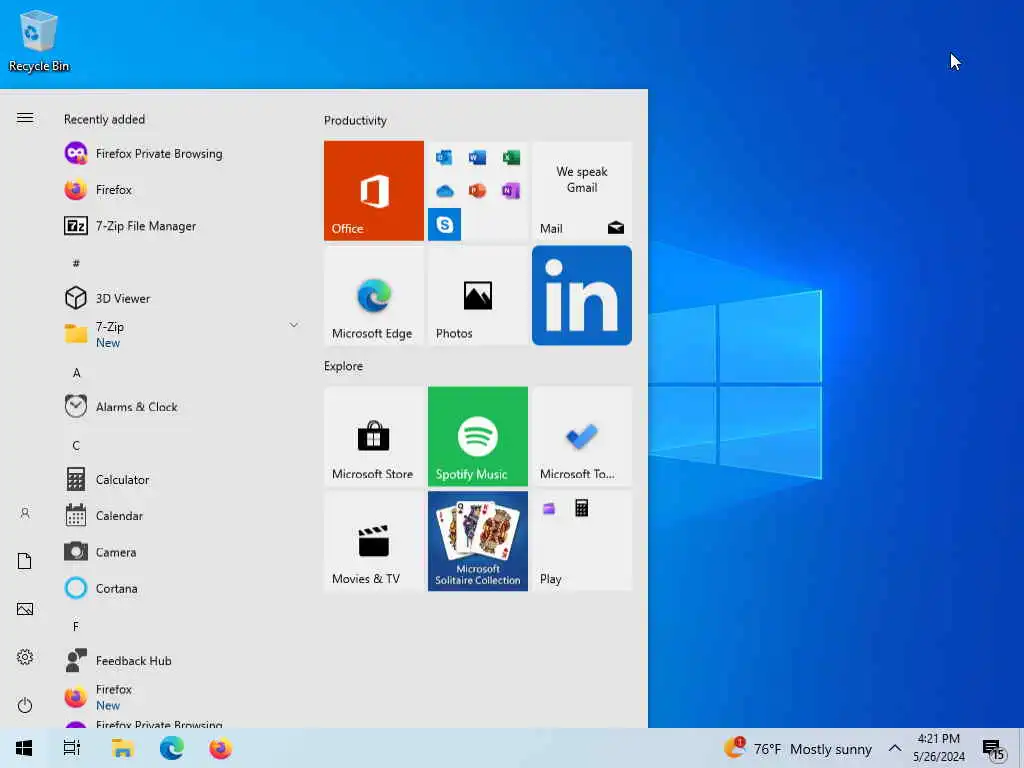Expand the Start menu hamburger button
Image resolution: width=1024 pixels, height=768 pixels.
[25, 118]
